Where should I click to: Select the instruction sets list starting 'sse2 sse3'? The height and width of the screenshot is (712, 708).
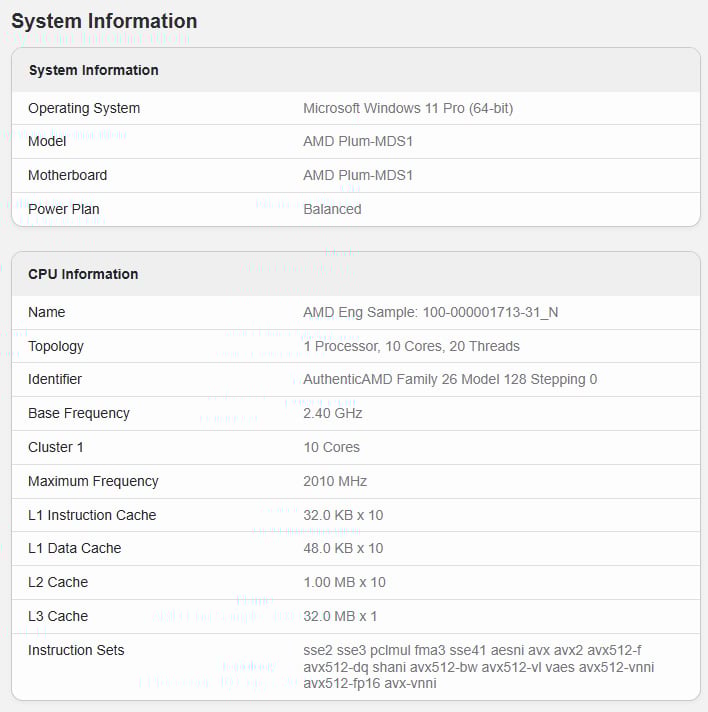pyautogui.click(x=479, y=667)
